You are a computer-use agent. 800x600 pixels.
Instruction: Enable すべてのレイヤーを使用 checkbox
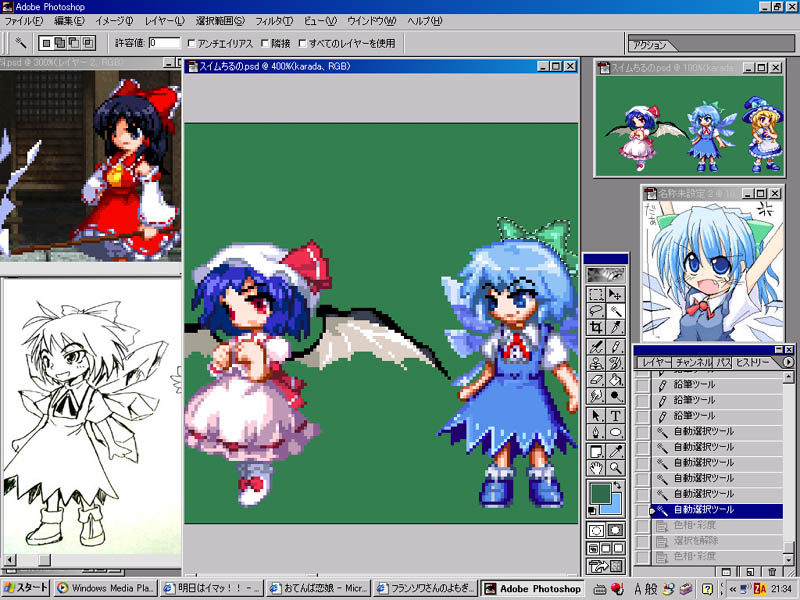tap(303, 43)
